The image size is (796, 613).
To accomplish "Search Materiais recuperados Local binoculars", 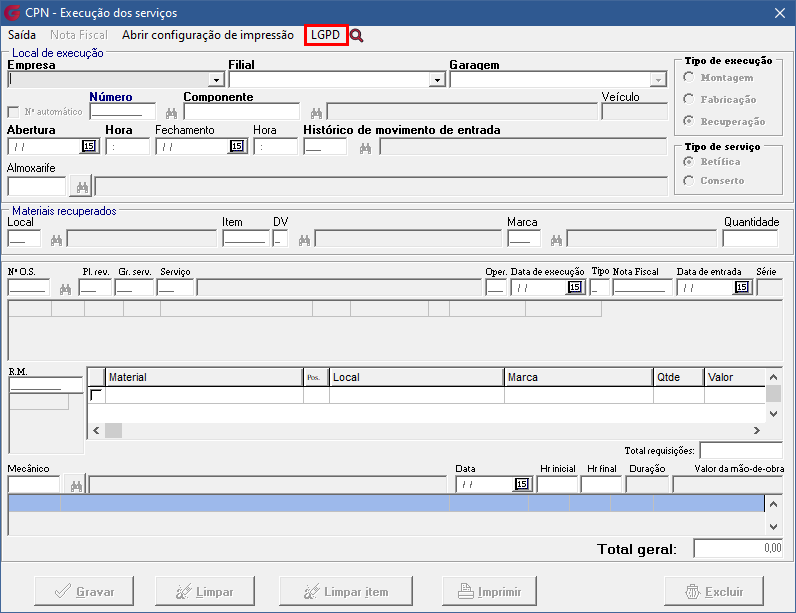I will coord(56,240).
